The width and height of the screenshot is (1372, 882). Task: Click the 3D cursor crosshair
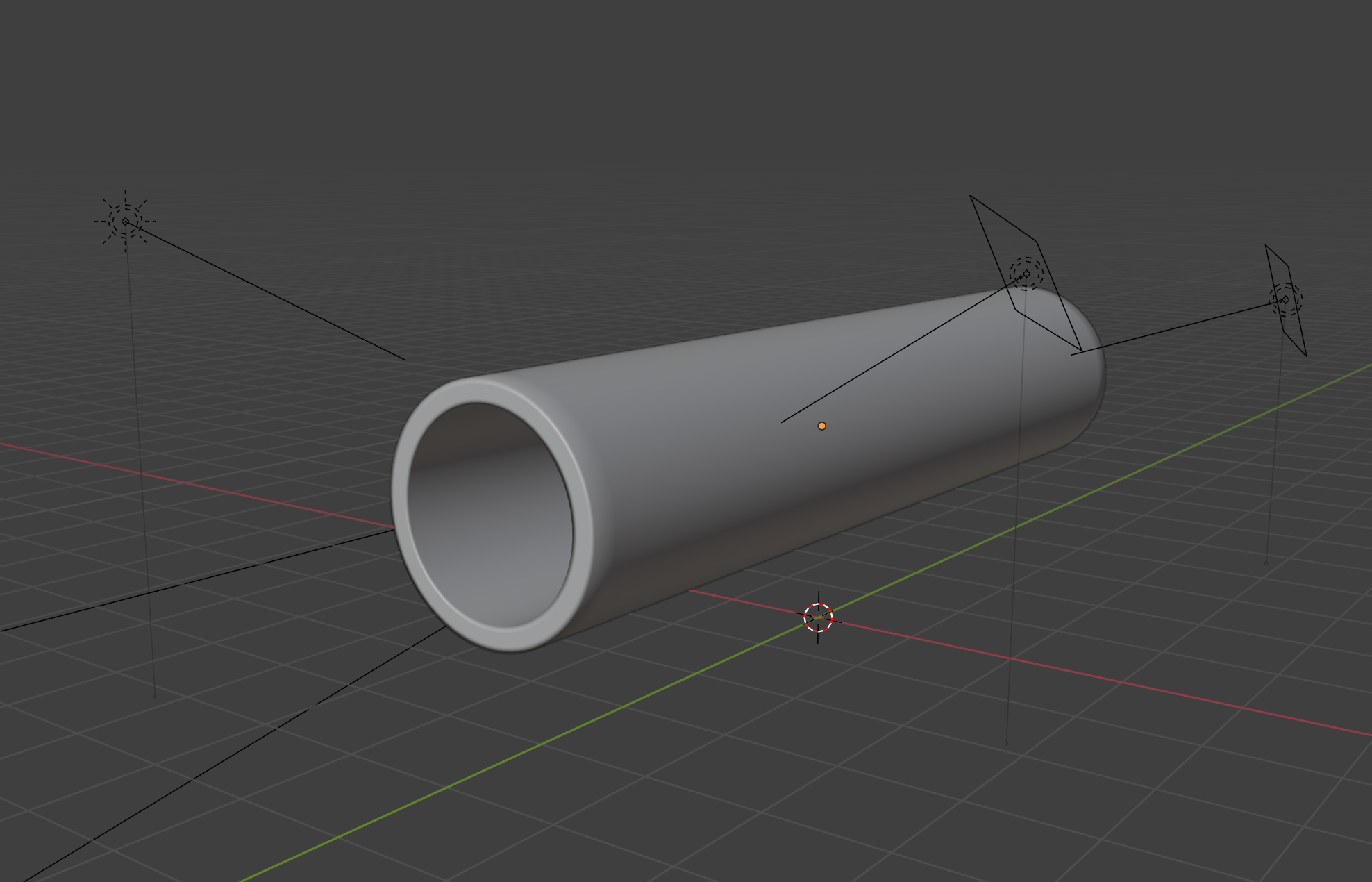[x=818, y=617]
